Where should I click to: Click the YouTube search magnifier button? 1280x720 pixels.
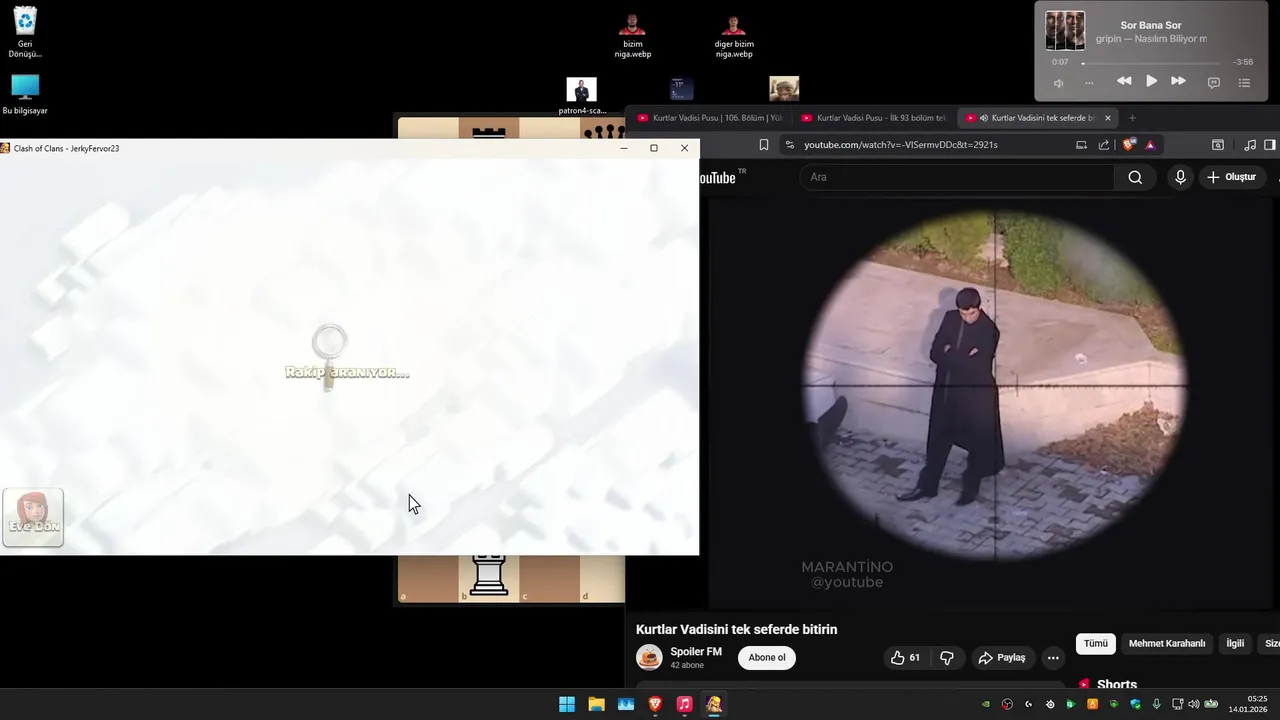1135,177
